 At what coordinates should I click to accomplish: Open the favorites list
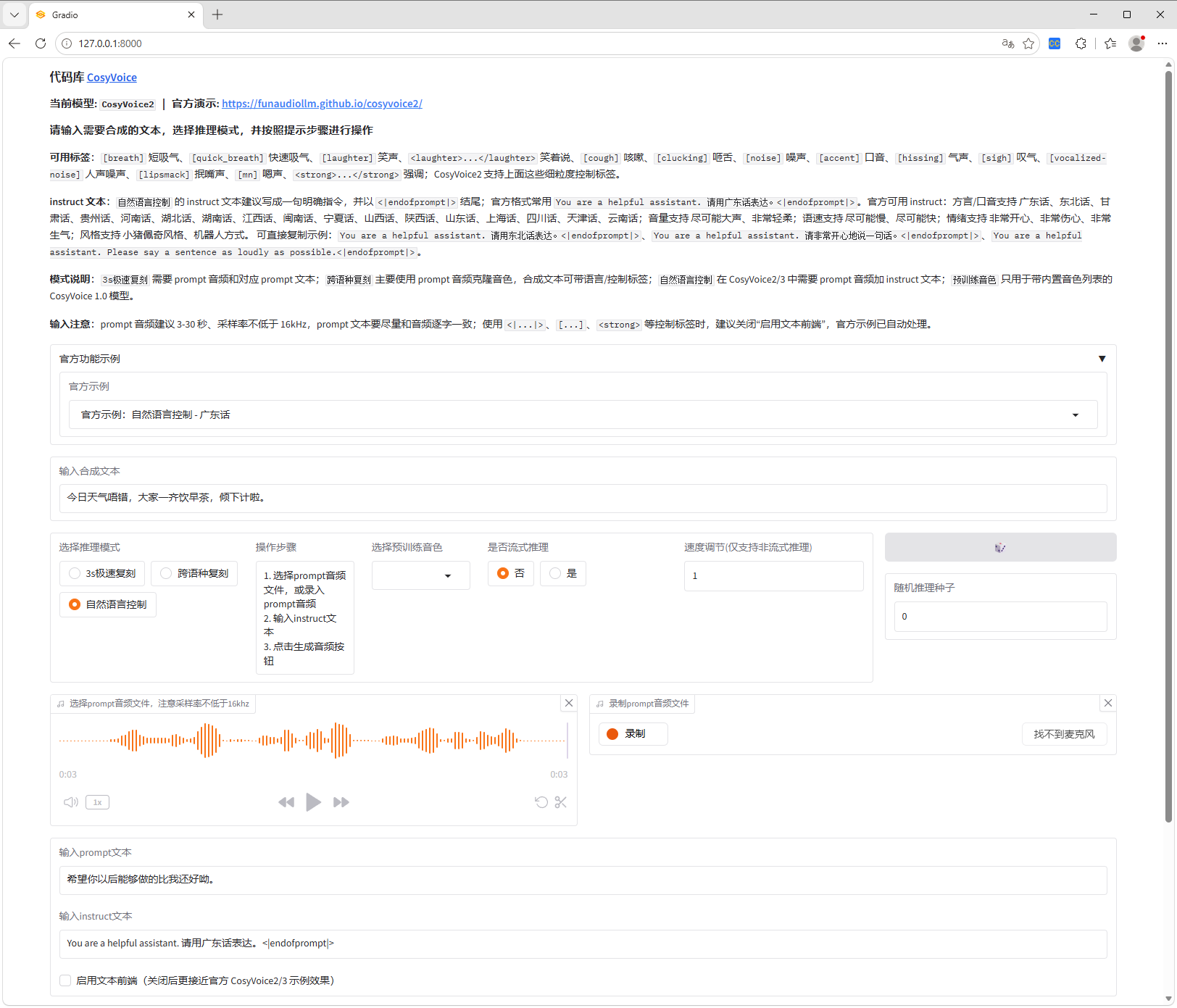pos(1110,43)
